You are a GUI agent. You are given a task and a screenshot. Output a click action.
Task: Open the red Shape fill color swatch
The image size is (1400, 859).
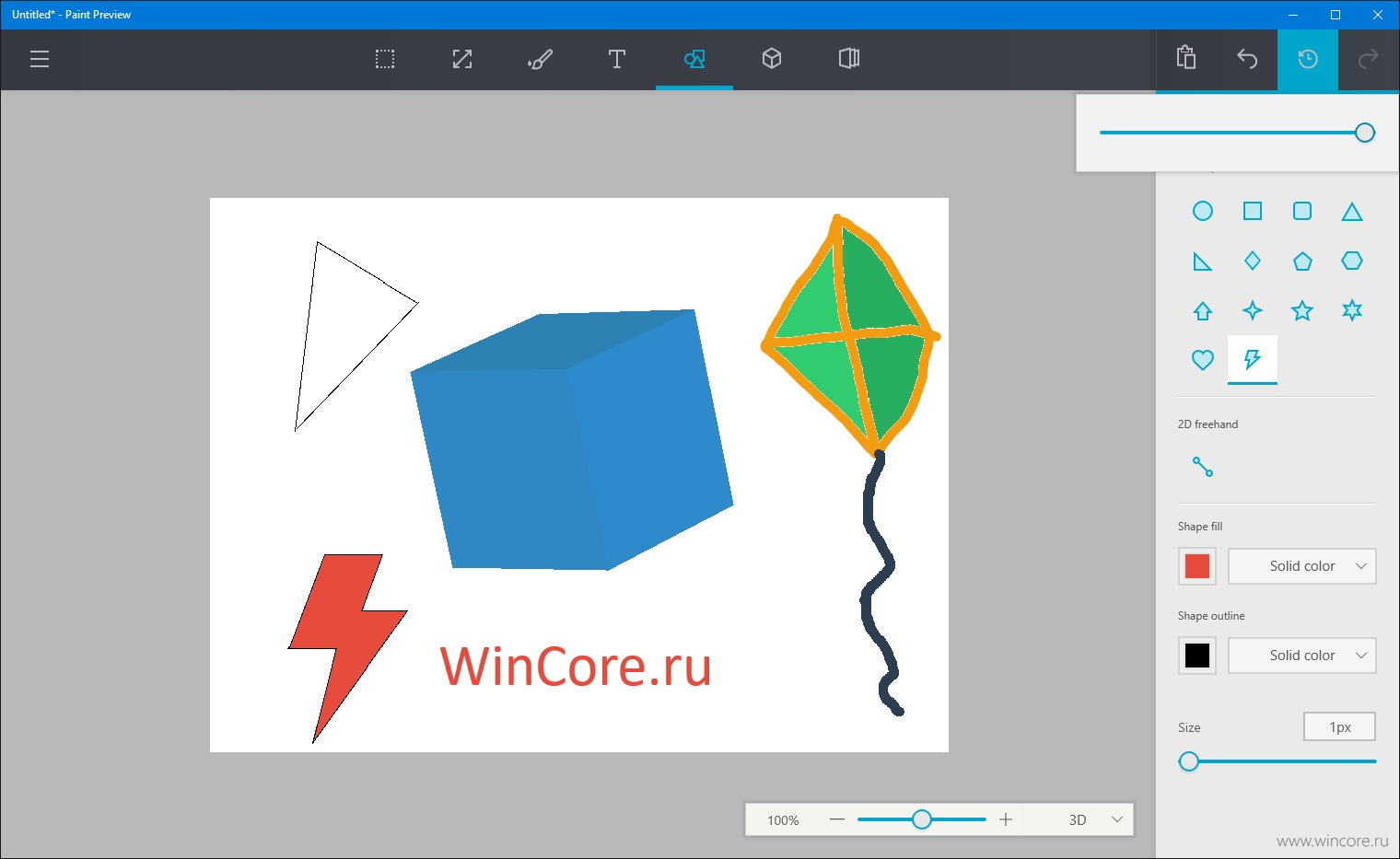coord(1197,566)
